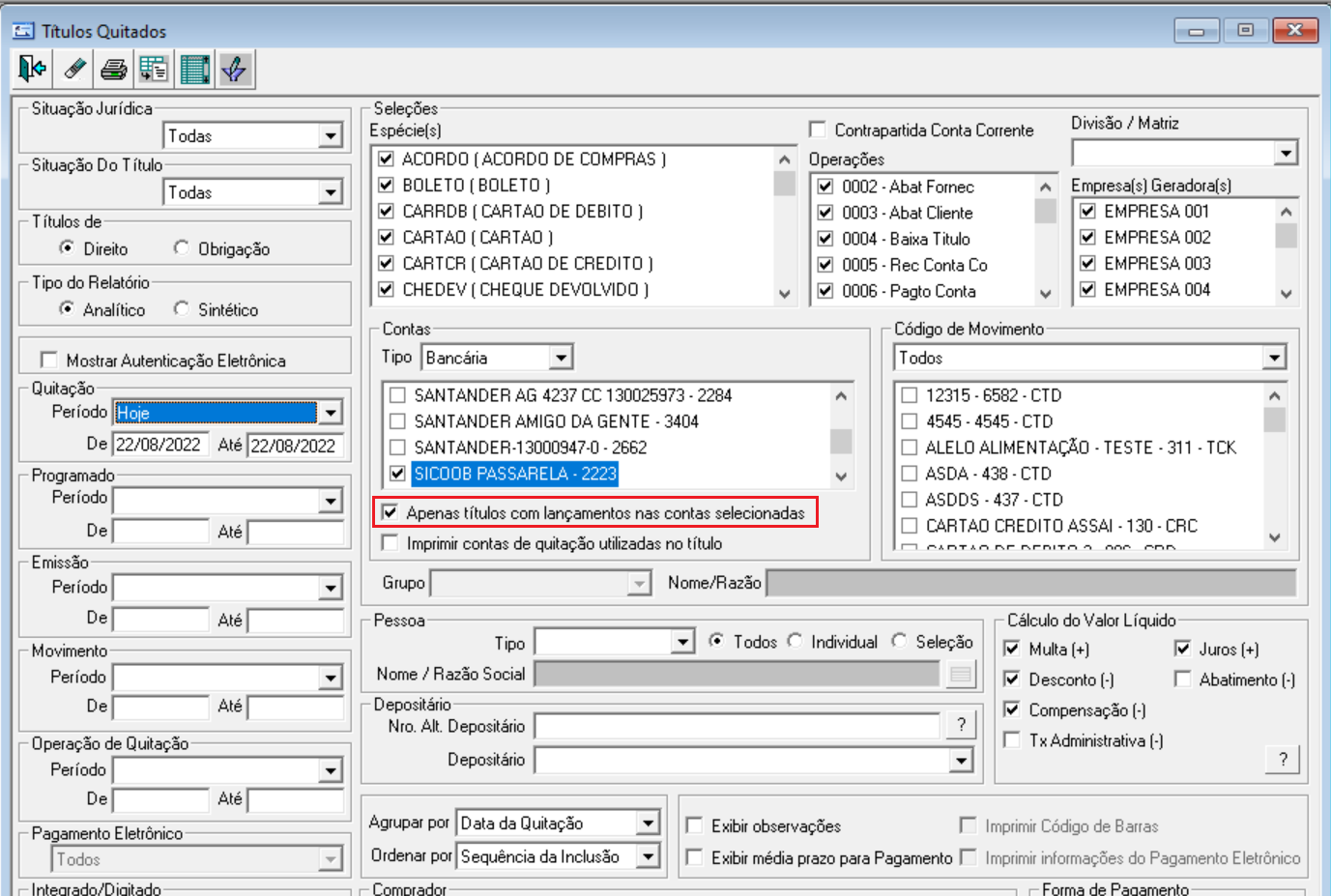The image size is (1331, 896).
Task: Uncheck EMPRESA 003 in Empresa(s) Geradora(s)
Action: coord(1087,263)
